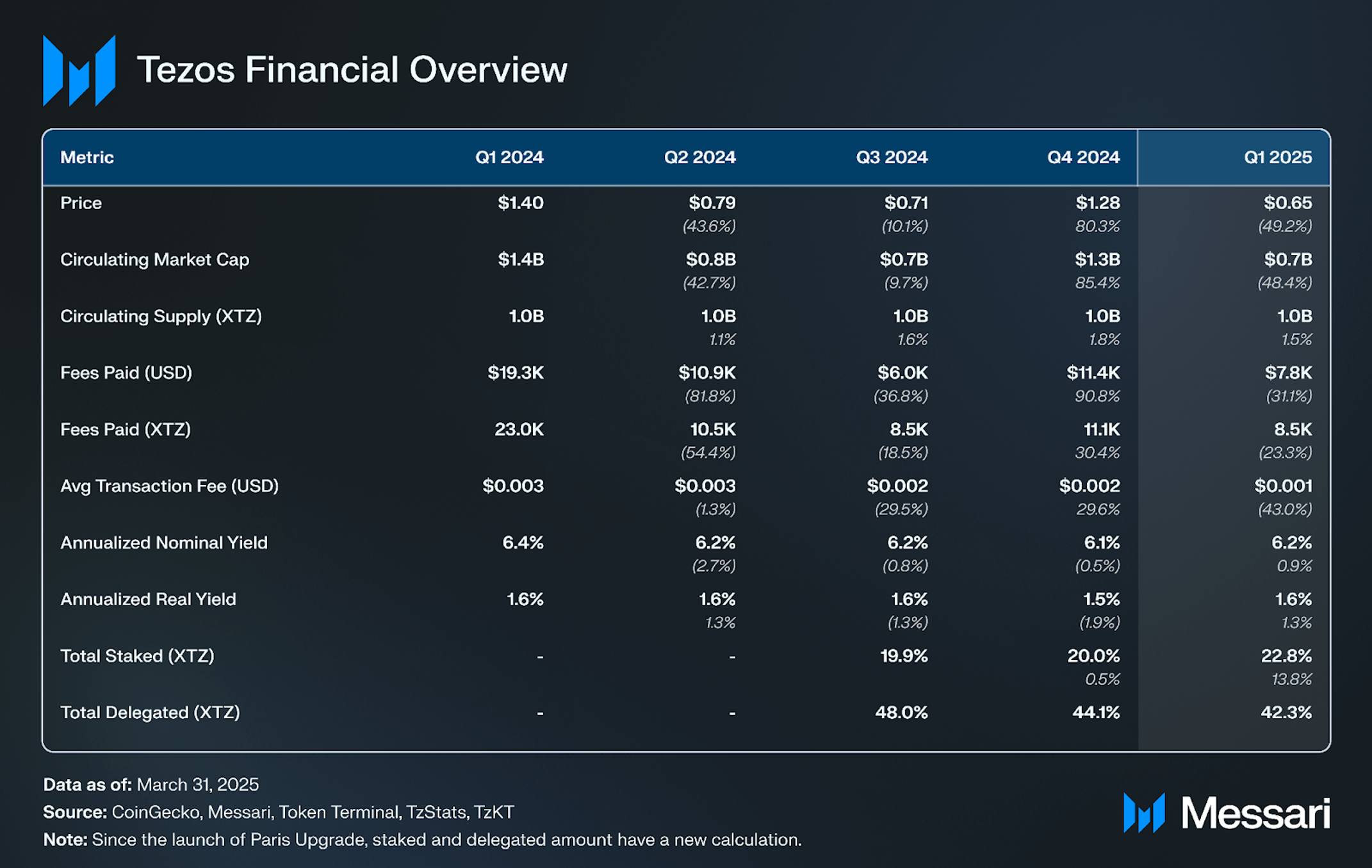Click the price change '80.3%'
1372x868 pixels.
(x=1097, y=226)
